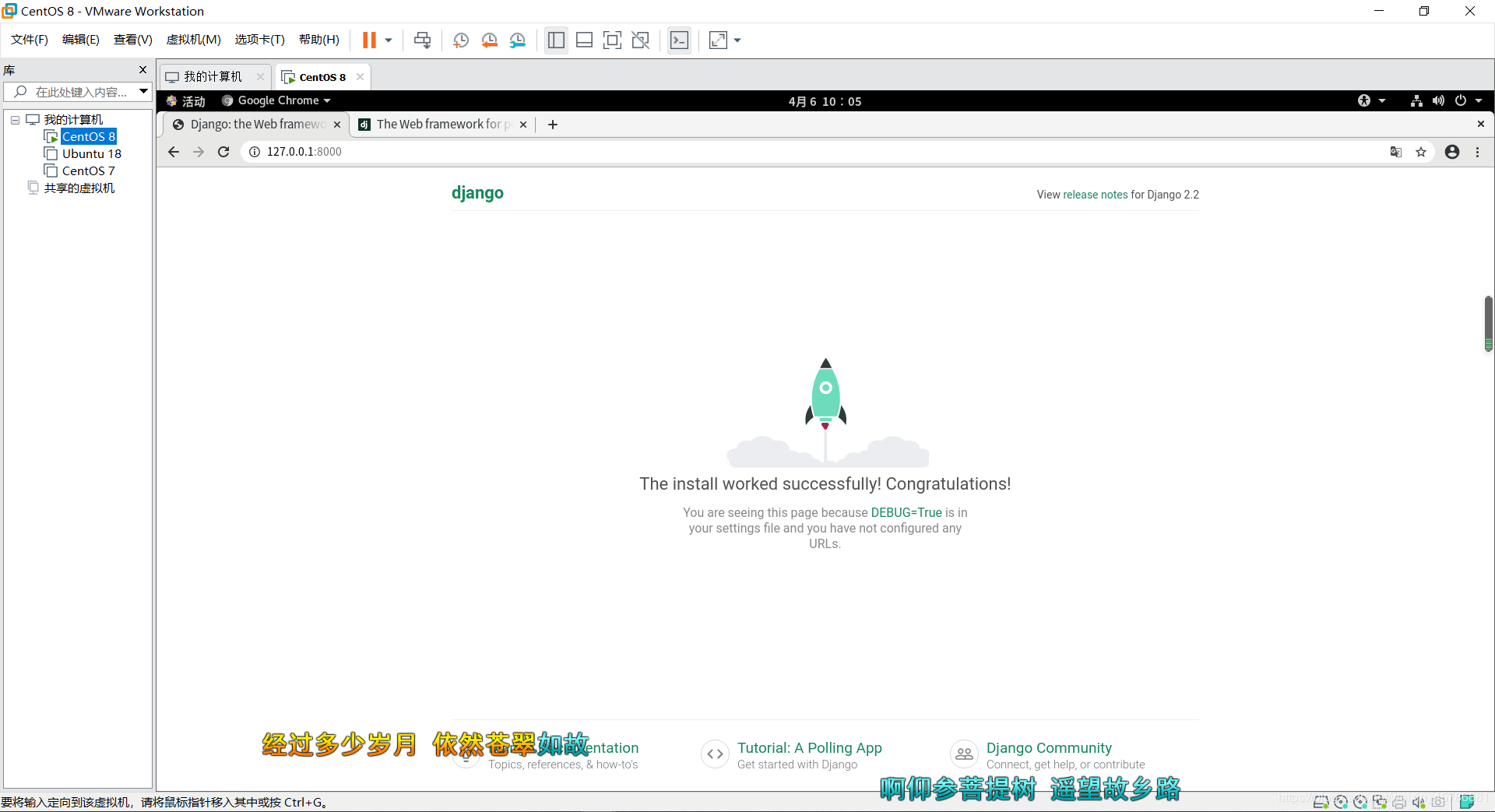The height and width of the screenshot is (812, 1495).
Task: Toggle the console view button
Action: [679, 40]
